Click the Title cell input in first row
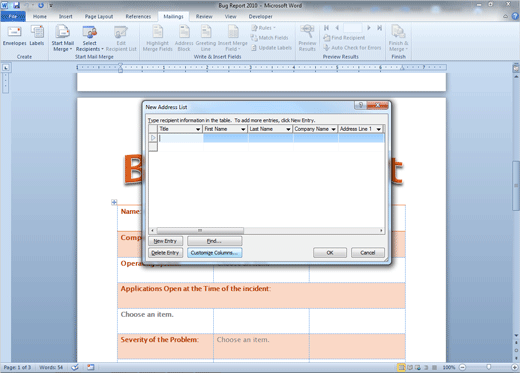This screenshot has height=373, width=520. coord(180,138)
